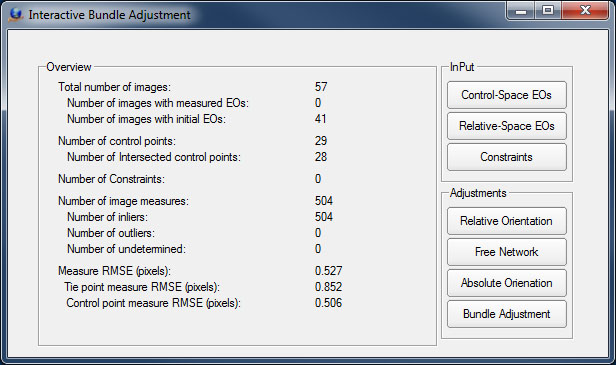Click the window title 'Interactive Bundle Adjustment'
Screen dimensions: 616x365
[x=110, y=15]
